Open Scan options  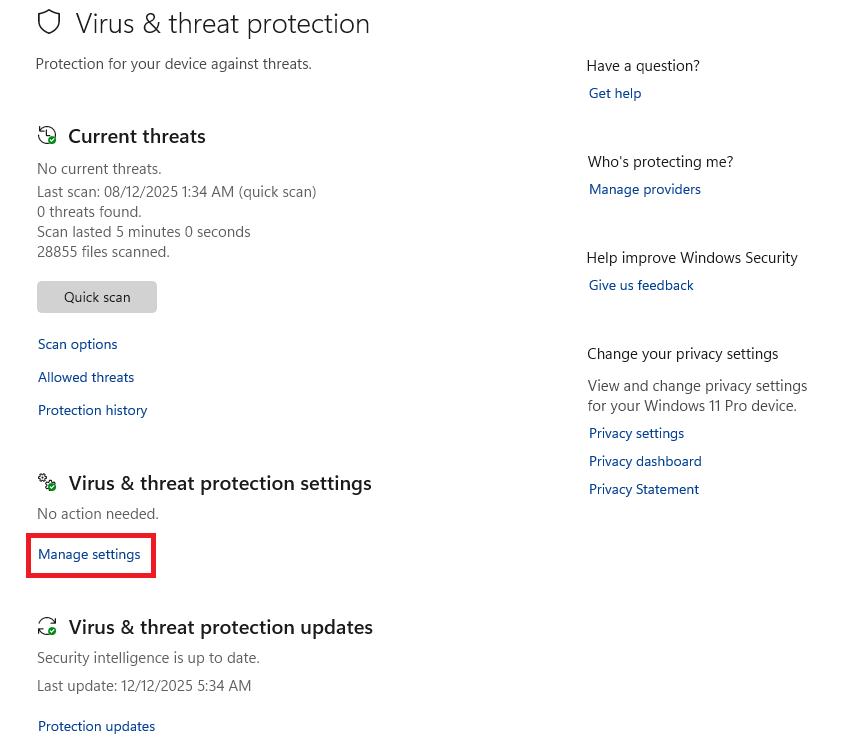tap(78, 344)
